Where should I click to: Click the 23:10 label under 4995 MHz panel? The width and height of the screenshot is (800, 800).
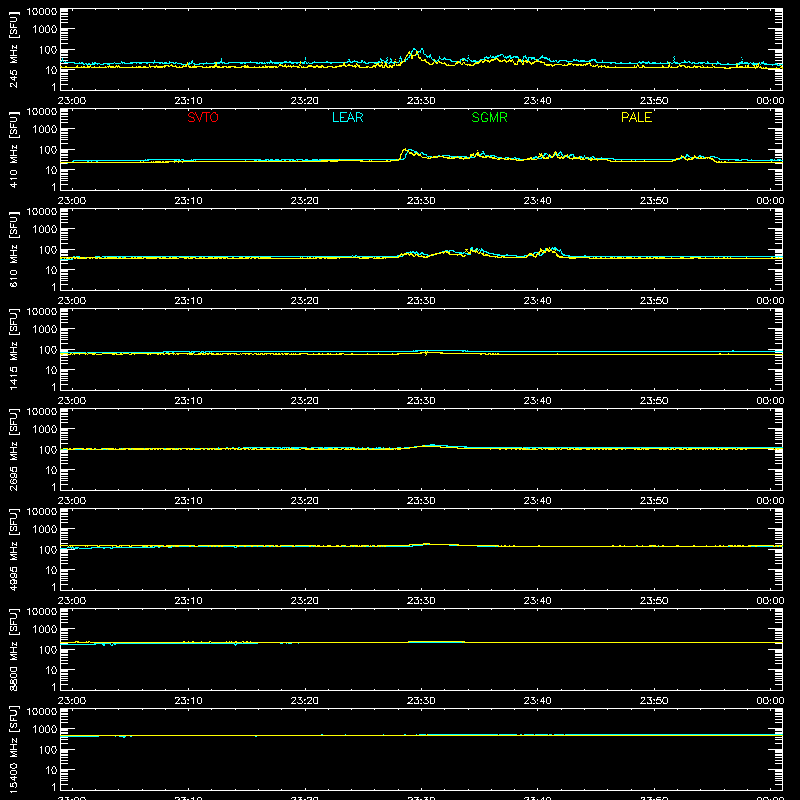[188, 601]
